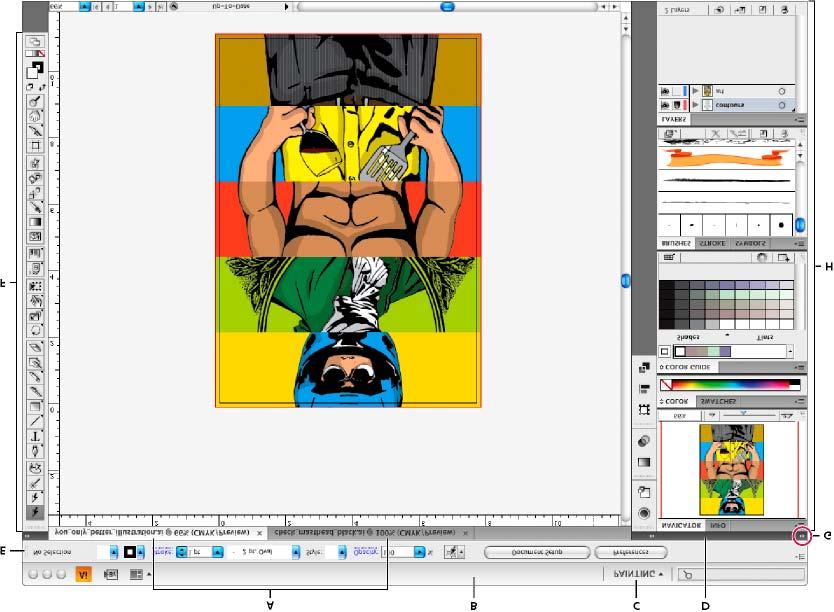Click the swap fill and stroke arrows
This screenshot has width=834, height=612.
pyautogui.click(x=41, y=87)
